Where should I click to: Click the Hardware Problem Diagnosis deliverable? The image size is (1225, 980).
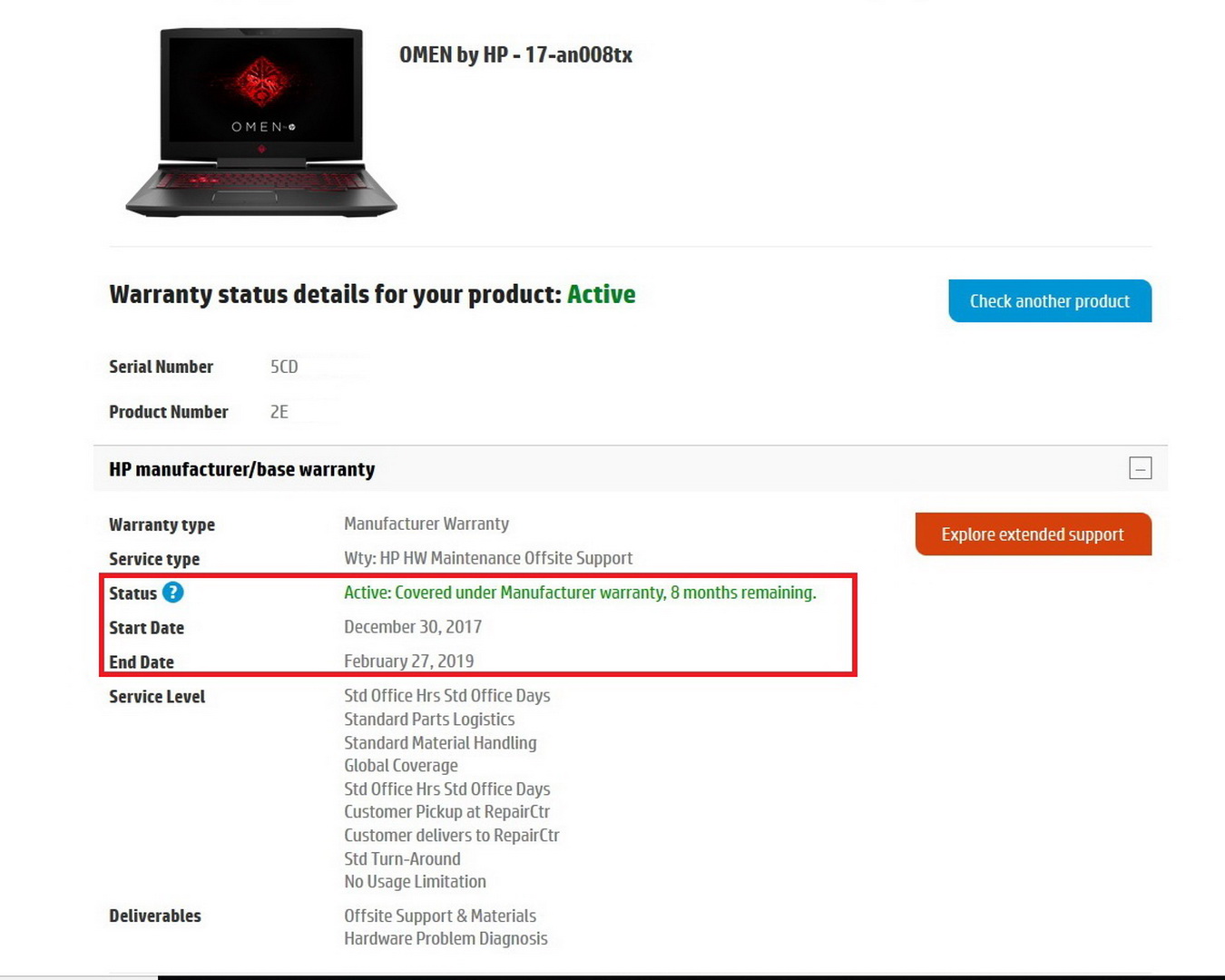pyautogui.click(x=446, y=939)
